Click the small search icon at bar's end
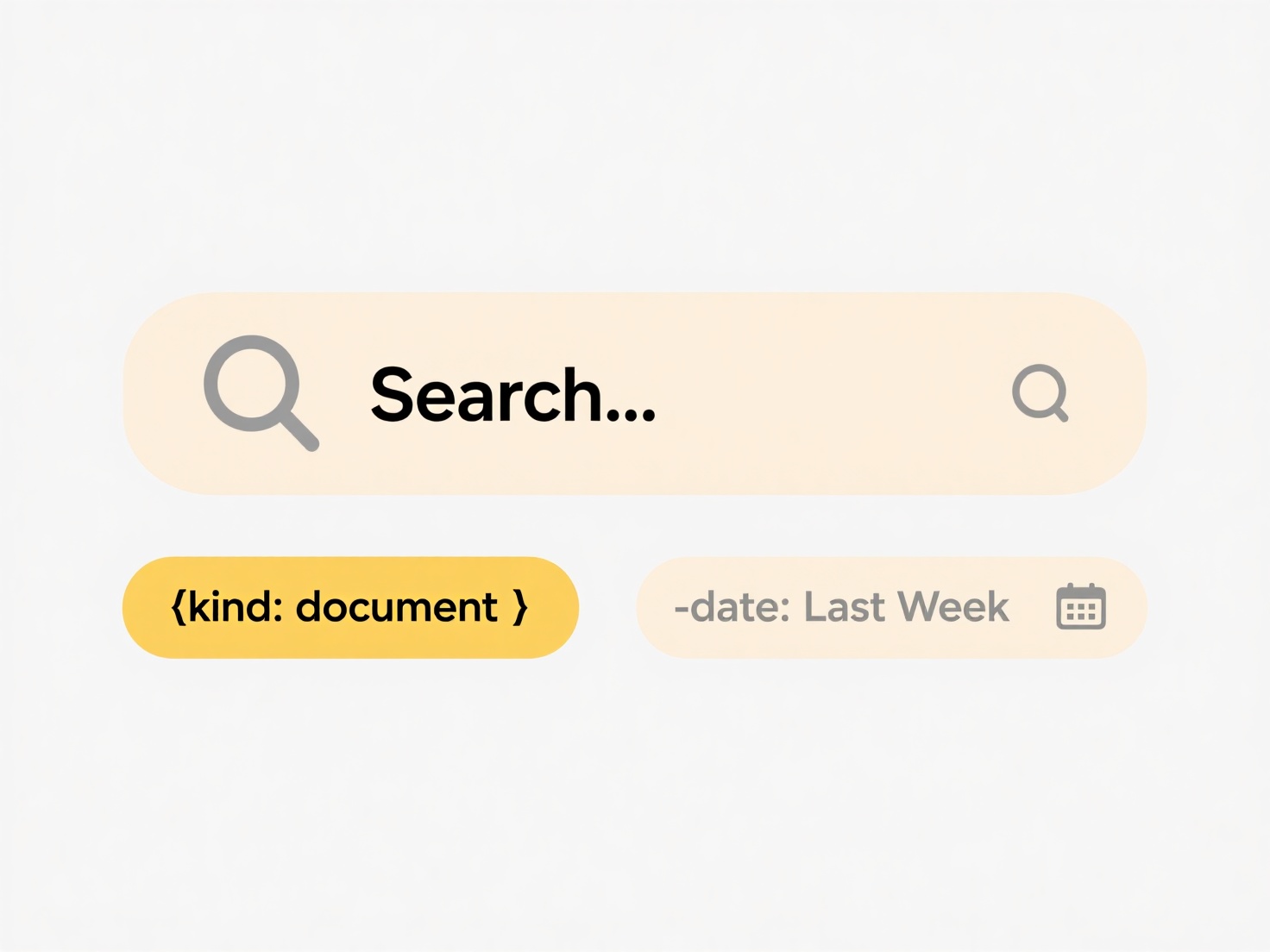Image resolution: width=1270 pixels, height=952 pixels. pos(1041,393)
